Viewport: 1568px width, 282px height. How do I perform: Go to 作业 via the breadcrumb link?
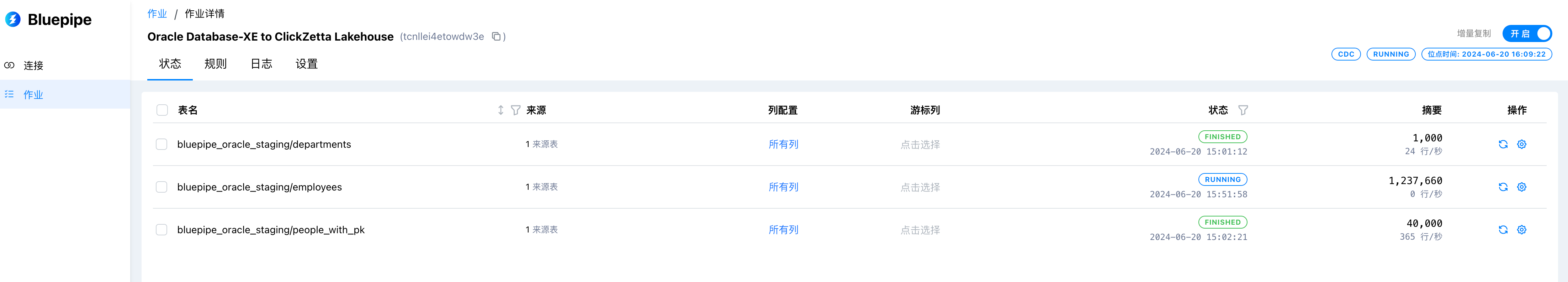coord(157,14)
